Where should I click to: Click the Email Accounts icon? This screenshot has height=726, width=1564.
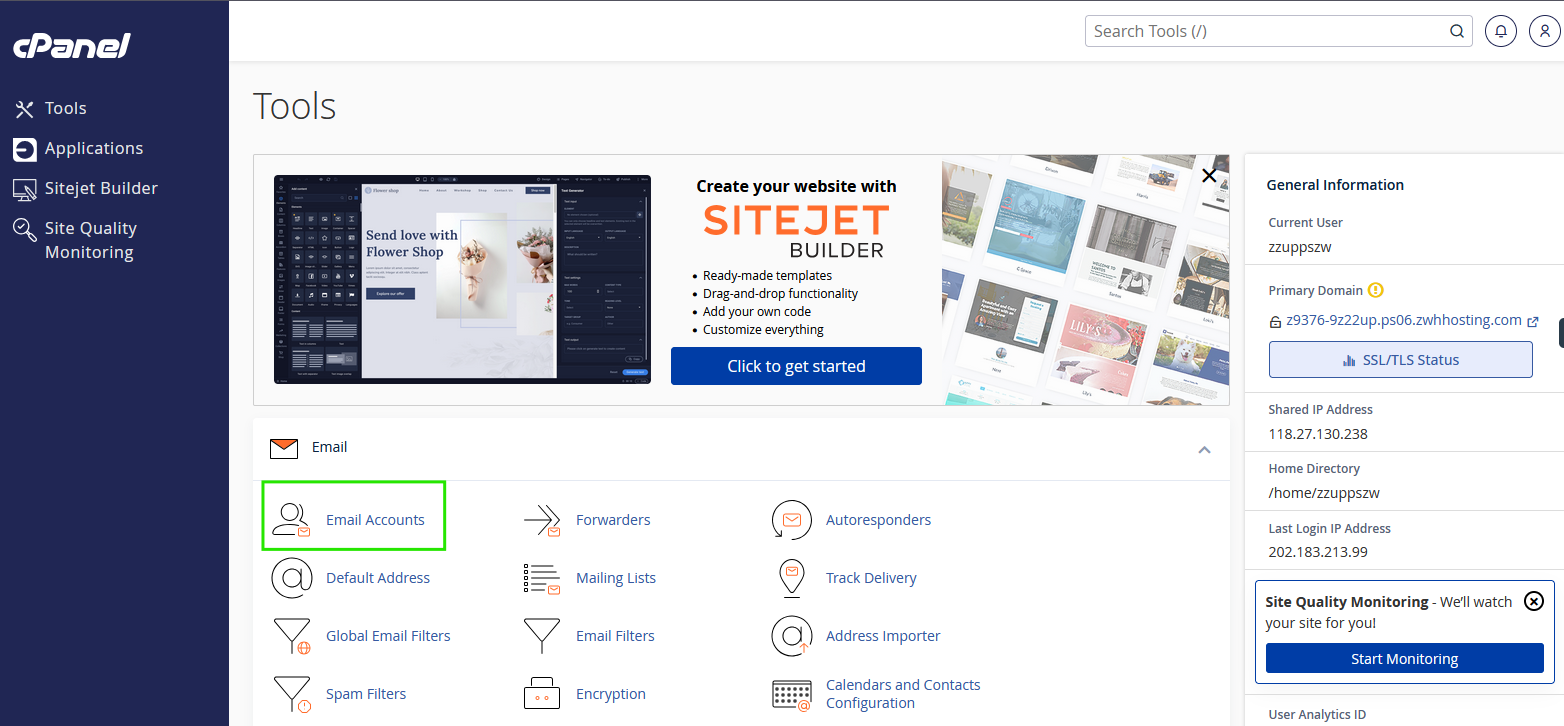[291, 520]
